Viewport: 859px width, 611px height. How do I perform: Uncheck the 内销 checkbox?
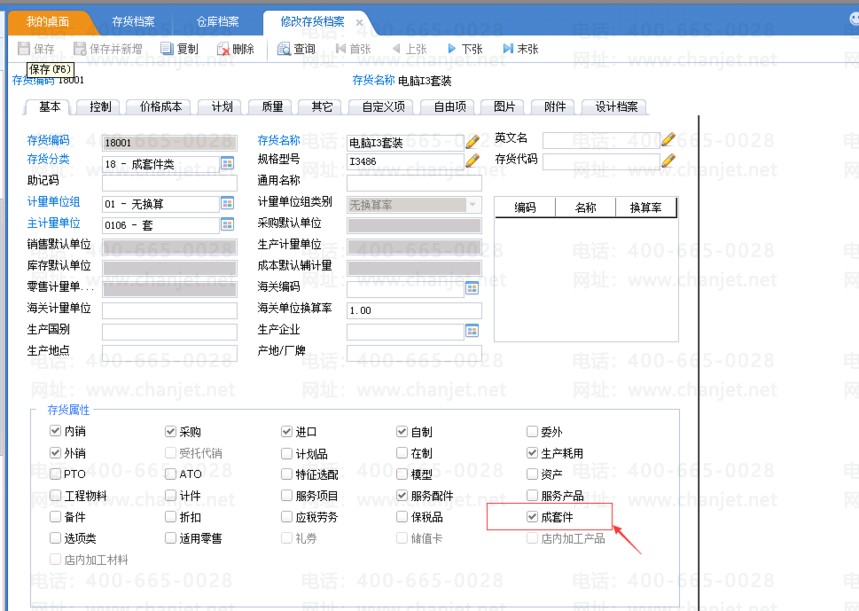pyautogui.click(x=55, y=431)
